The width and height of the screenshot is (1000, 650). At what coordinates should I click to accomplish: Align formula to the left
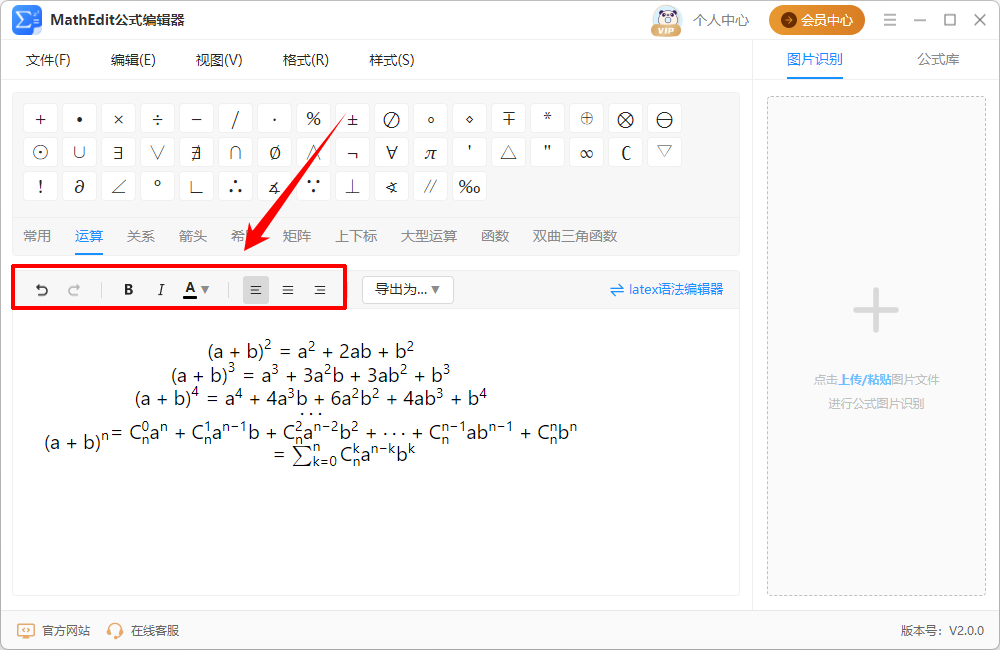click(x=256, y=290)
